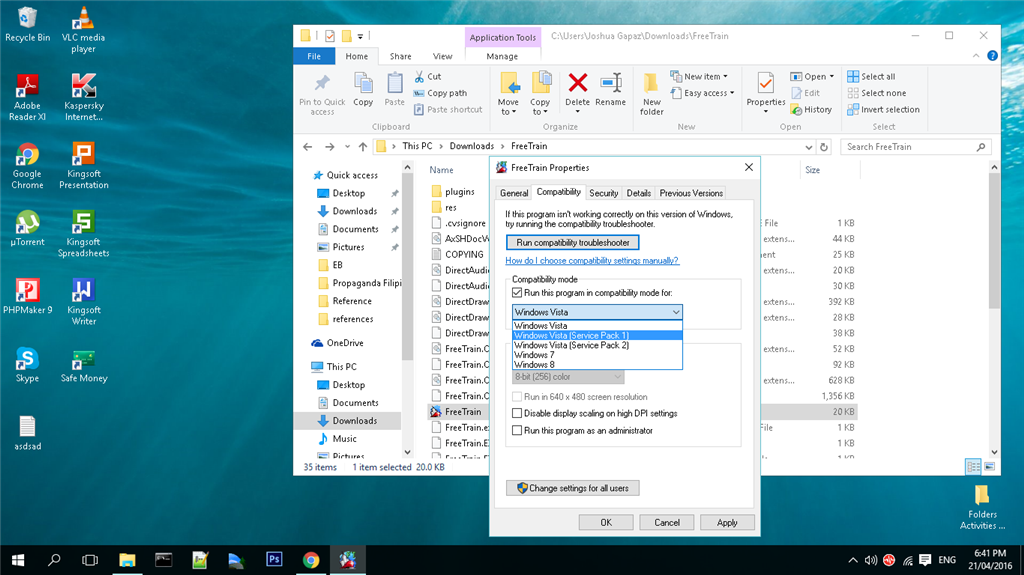This screenshot has height=575, width=1024.
Task: Click Downloads in the breadcrumb path
Action: click(472, 146)
